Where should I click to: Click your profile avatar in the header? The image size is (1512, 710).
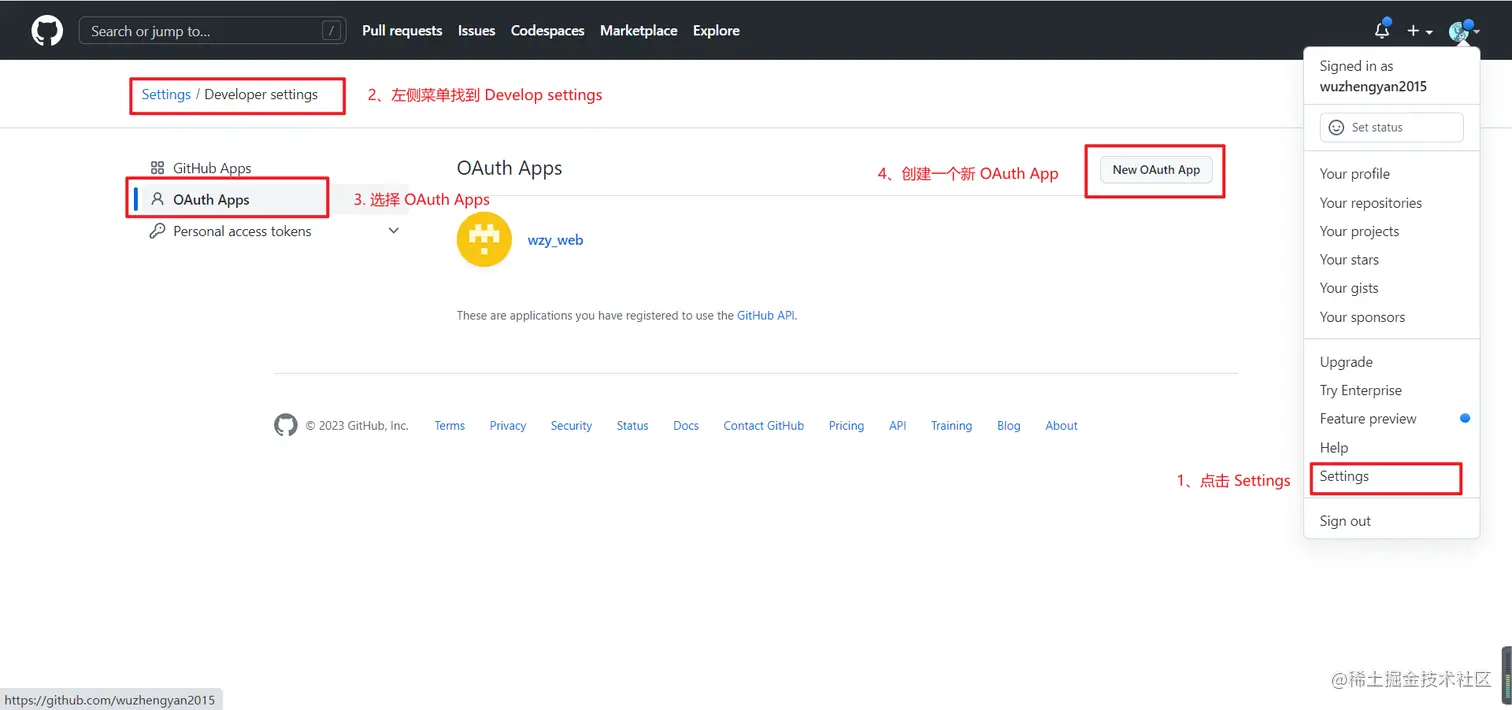click(x=1459, y=30)
